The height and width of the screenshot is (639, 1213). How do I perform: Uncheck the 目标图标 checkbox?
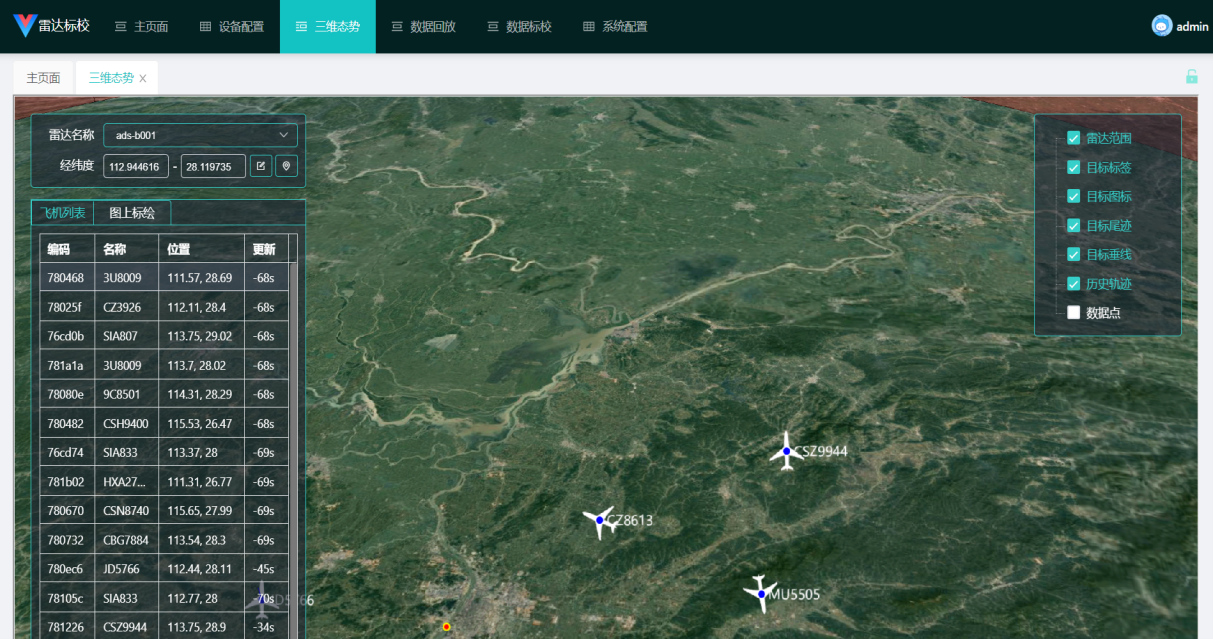tap(1074, 196)
